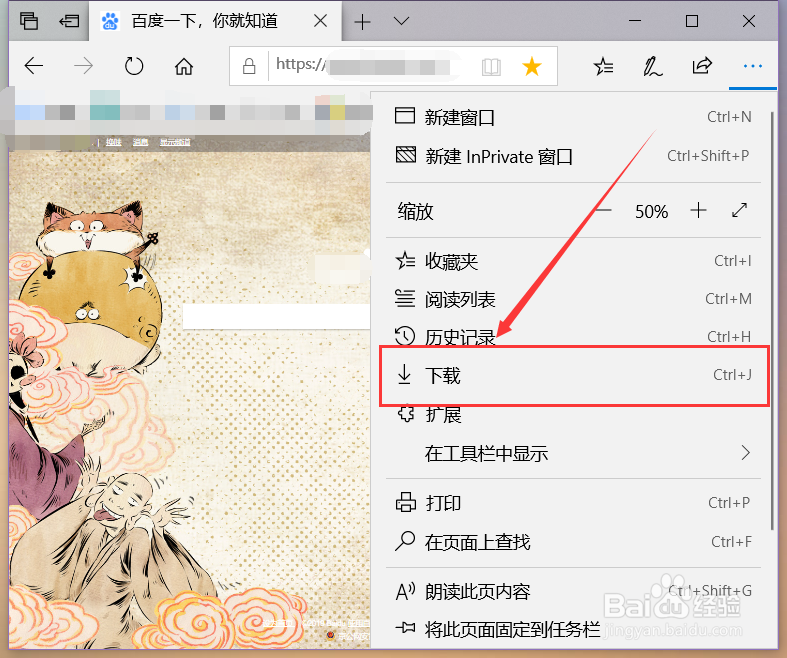Open 阅读列表 from the menu
Screen dimensions: 787x658
(573, 299)
